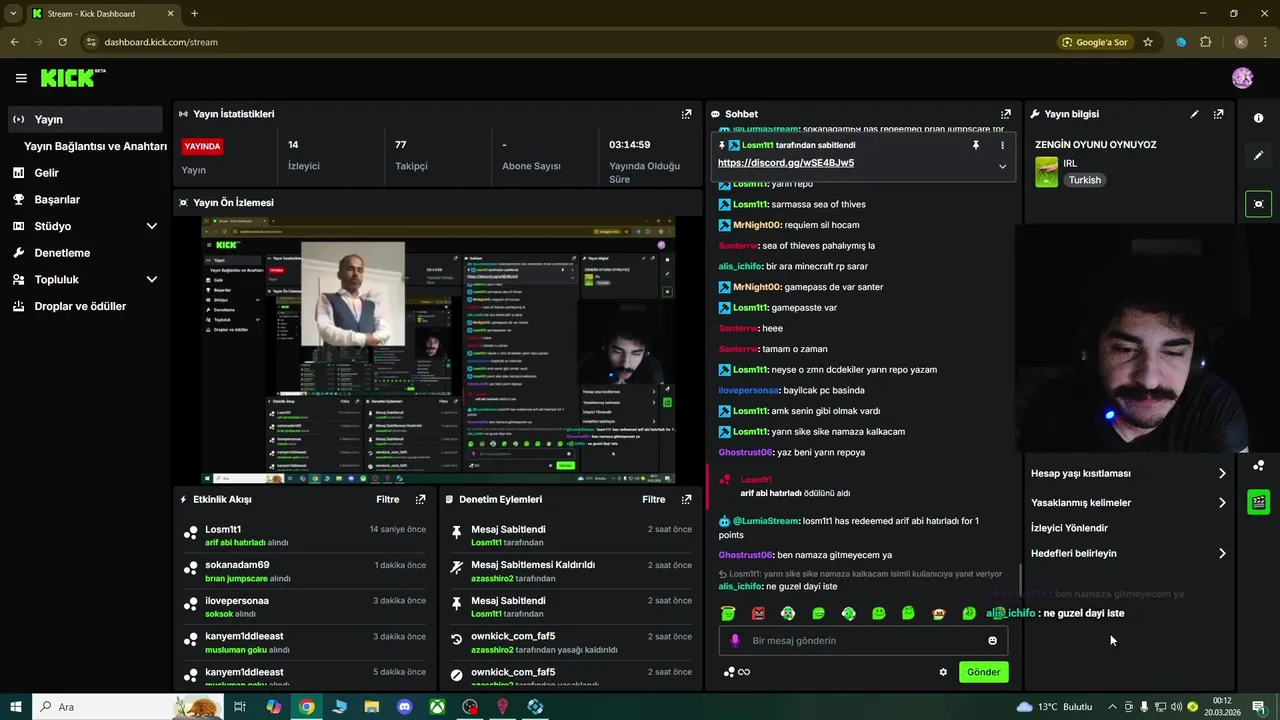Viewport: 1280px width, 720px height.
Task: Open the emoji picker in chat input
Action: (x=992, y=640)
